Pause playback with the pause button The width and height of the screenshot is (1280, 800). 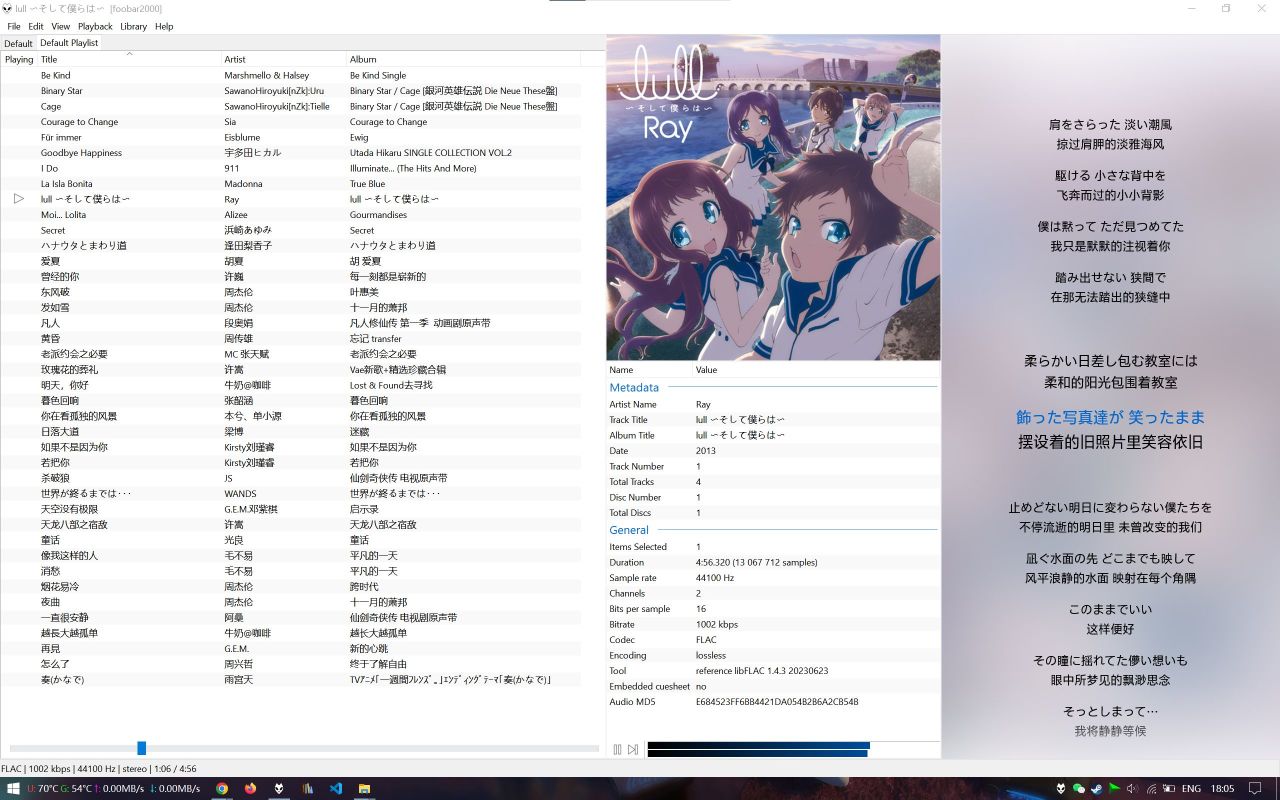click(617, 749)
